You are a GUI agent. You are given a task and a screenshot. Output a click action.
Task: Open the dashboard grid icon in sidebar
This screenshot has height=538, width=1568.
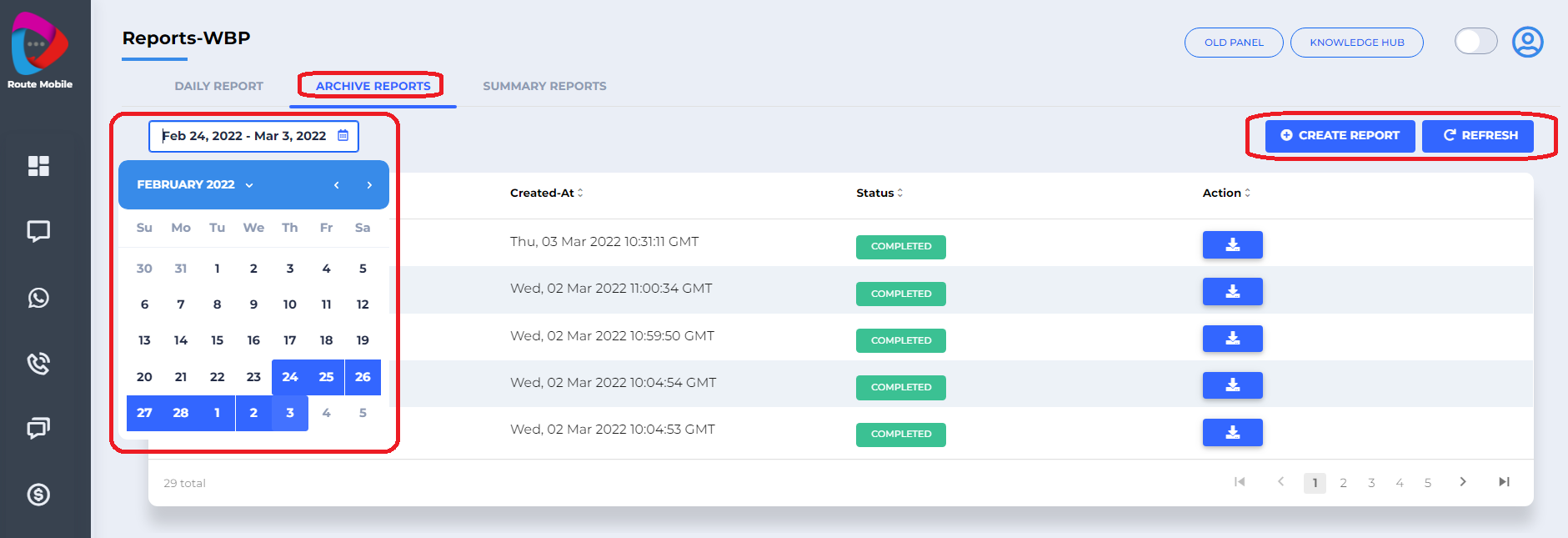pos(38,166)
